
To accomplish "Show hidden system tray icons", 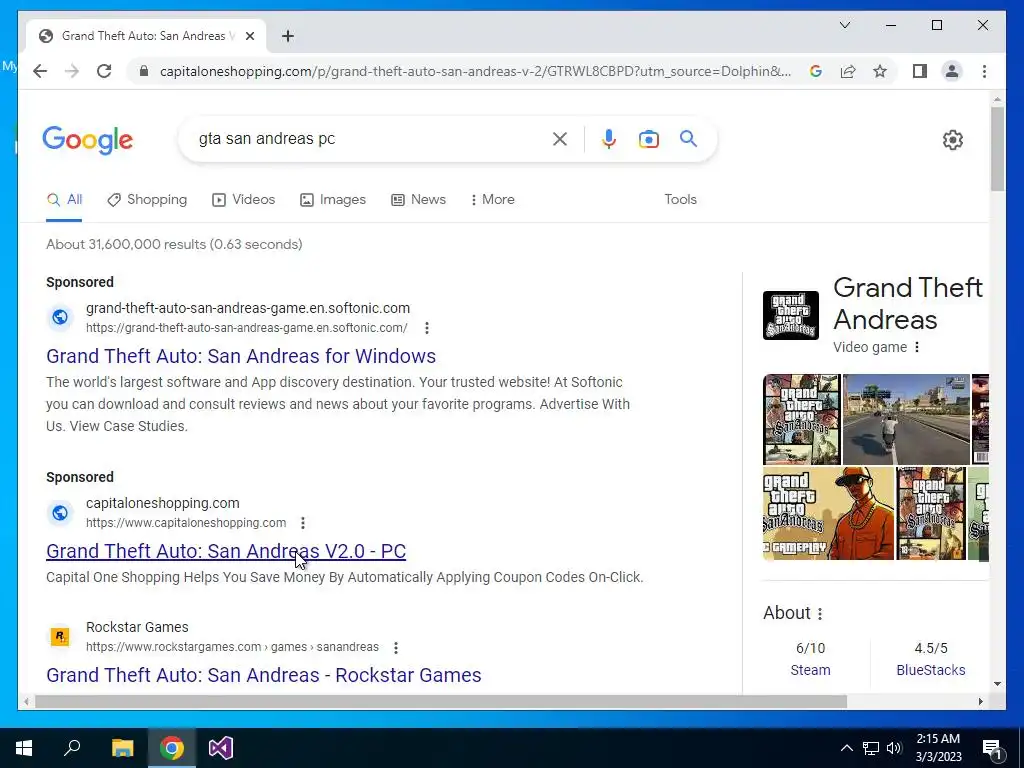I will 846,748.
